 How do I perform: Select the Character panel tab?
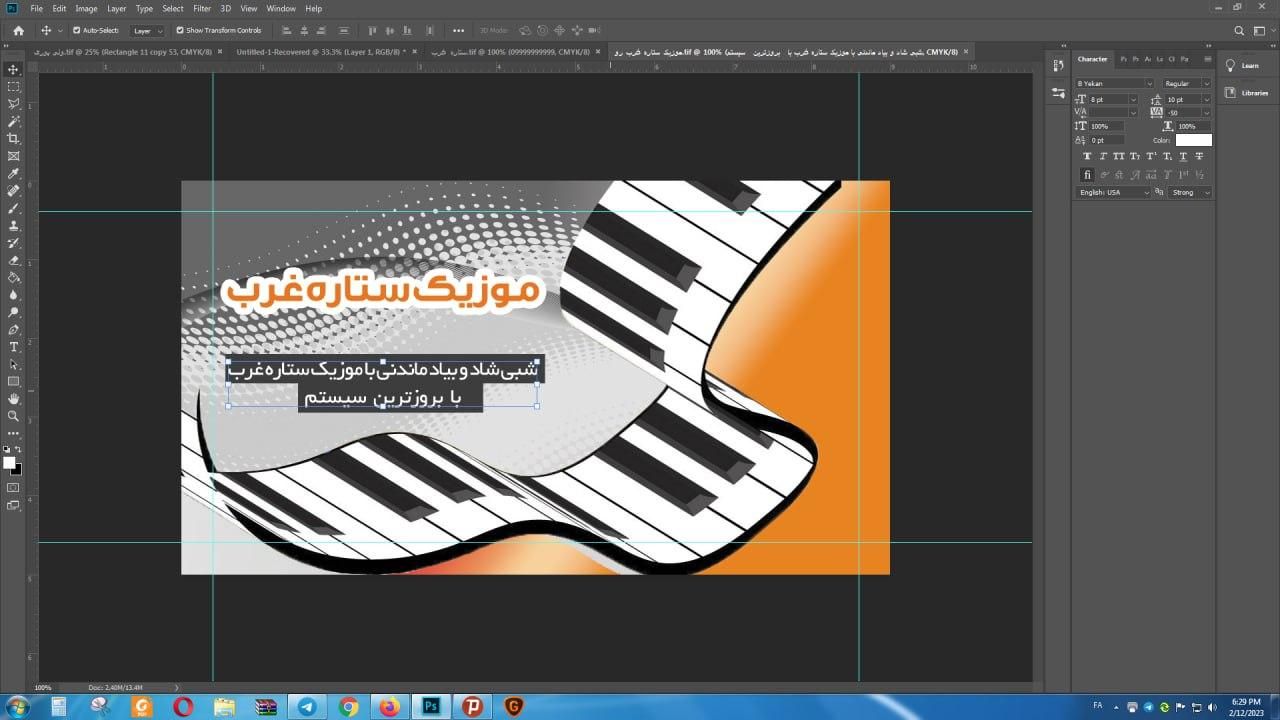1092,59
